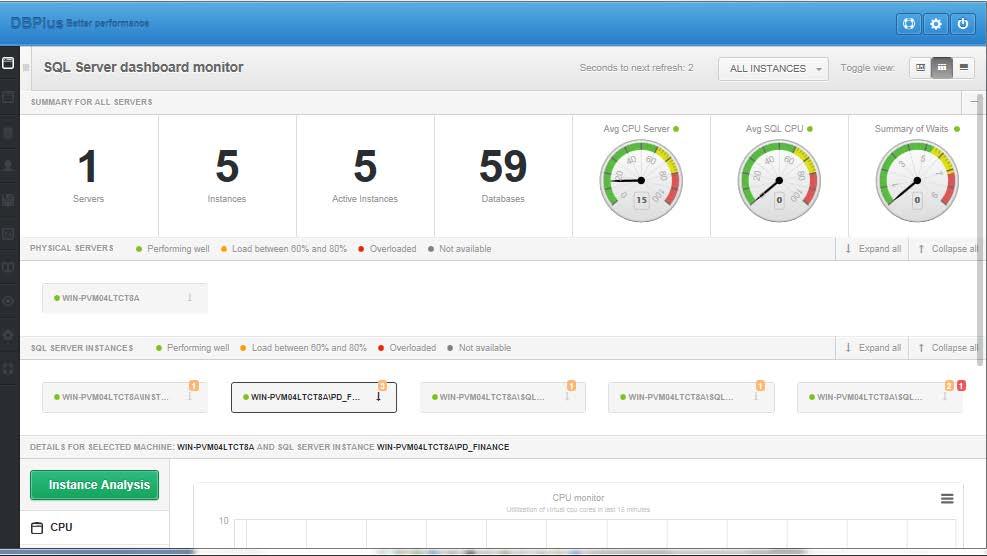Click orange alert badge on WIN-PVM04LTCT8A\INST tile

pyautogui.click(x=194, y=385)
